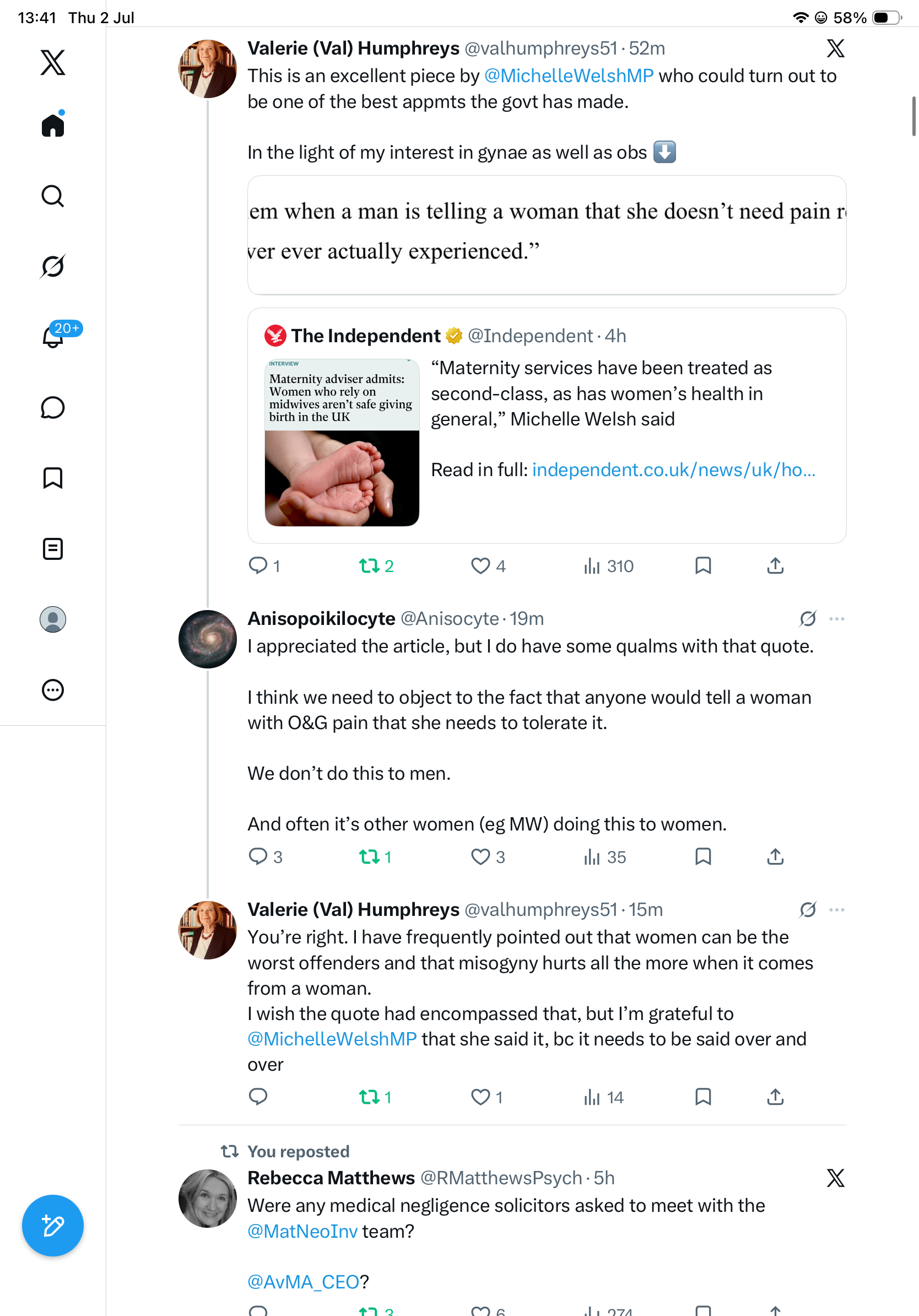
Task: Open Grok from the sidebar
Action: [53, 266]
